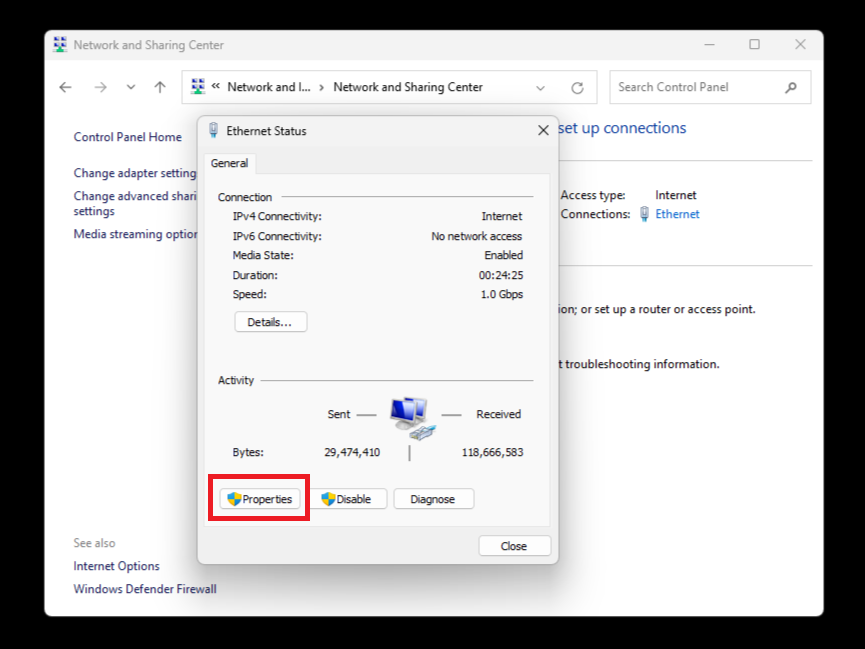Open connection Details
Viewport: 865px width, 649px height.
click(x=270, y=322)
